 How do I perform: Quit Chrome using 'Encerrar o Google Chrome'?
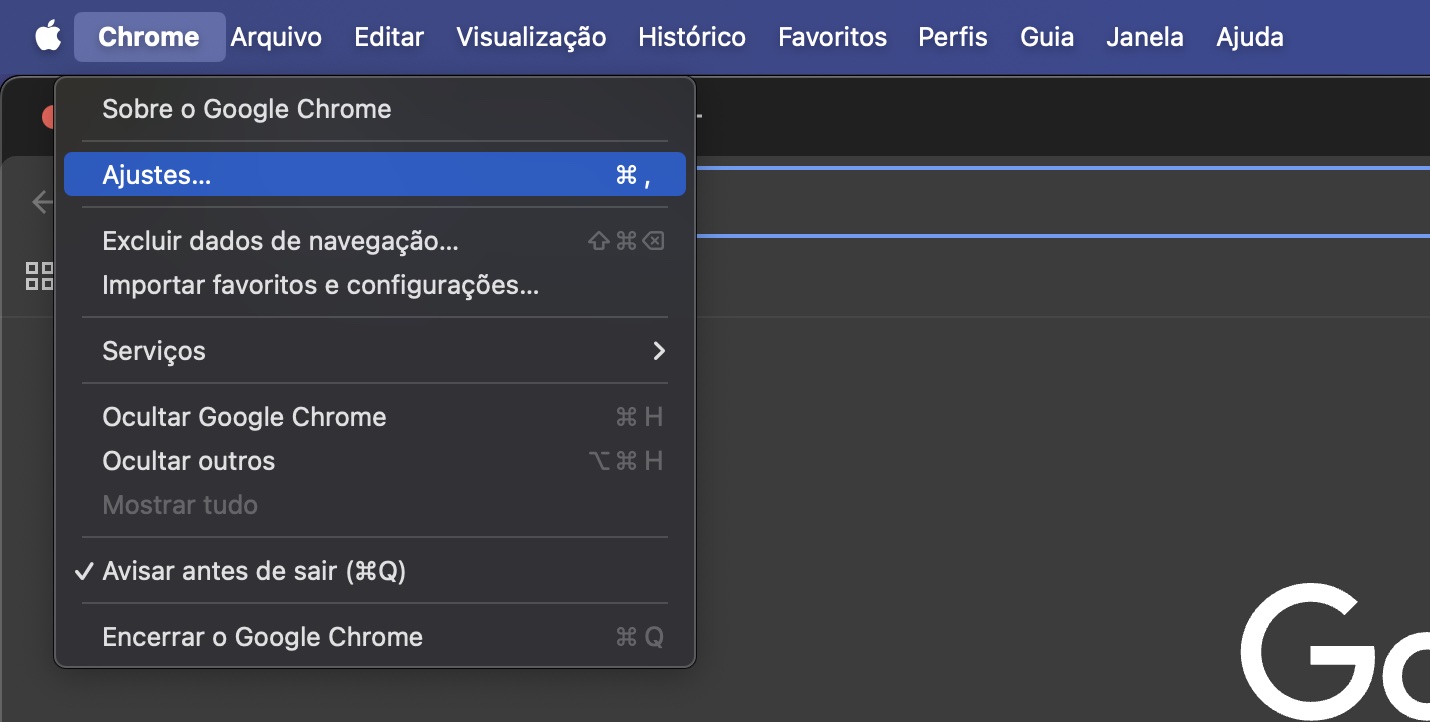[262, 636]
